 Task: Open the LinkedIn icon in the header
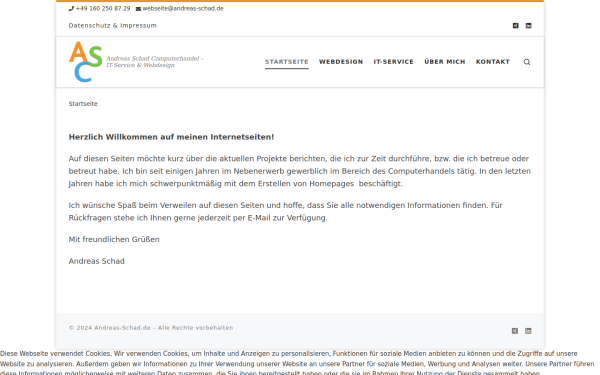point(528,26)
